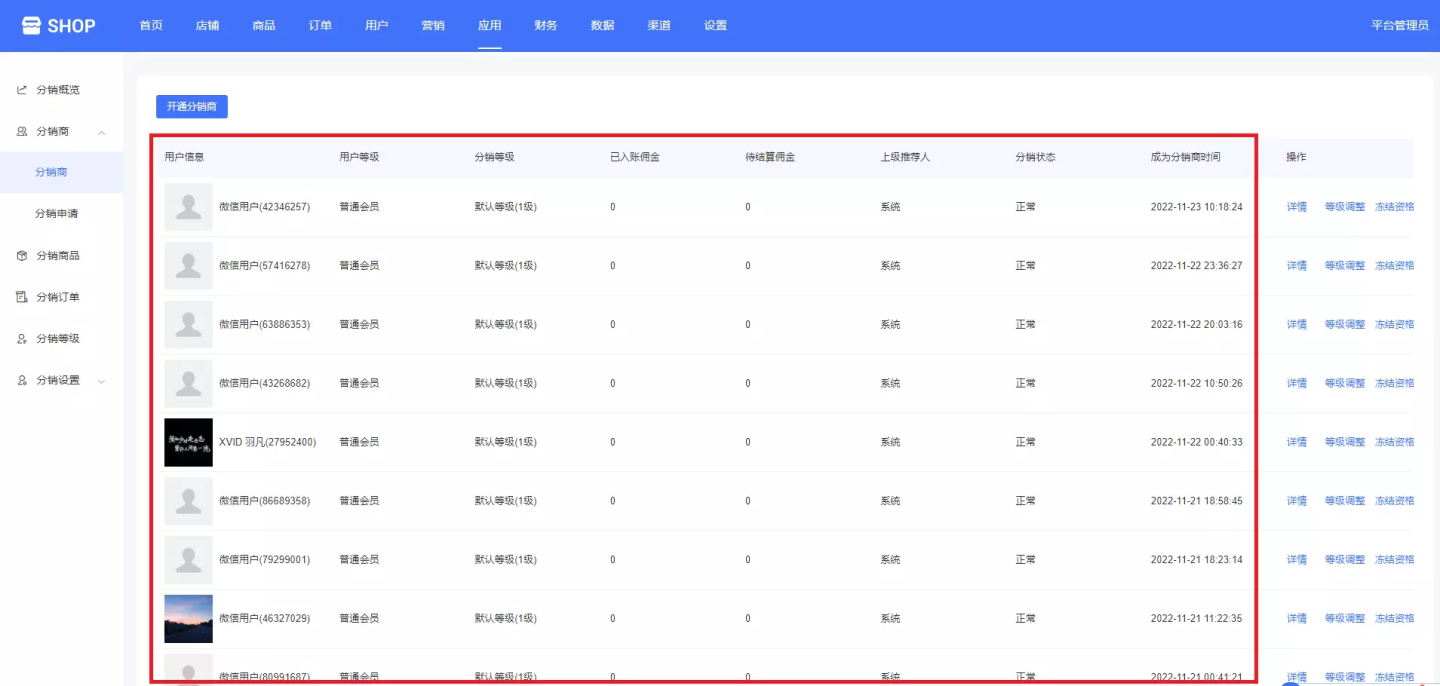Click 等级调整 for XVID 羽凡 row
The height and width of the screenshot is (686, 1440).
[1345, 442]
